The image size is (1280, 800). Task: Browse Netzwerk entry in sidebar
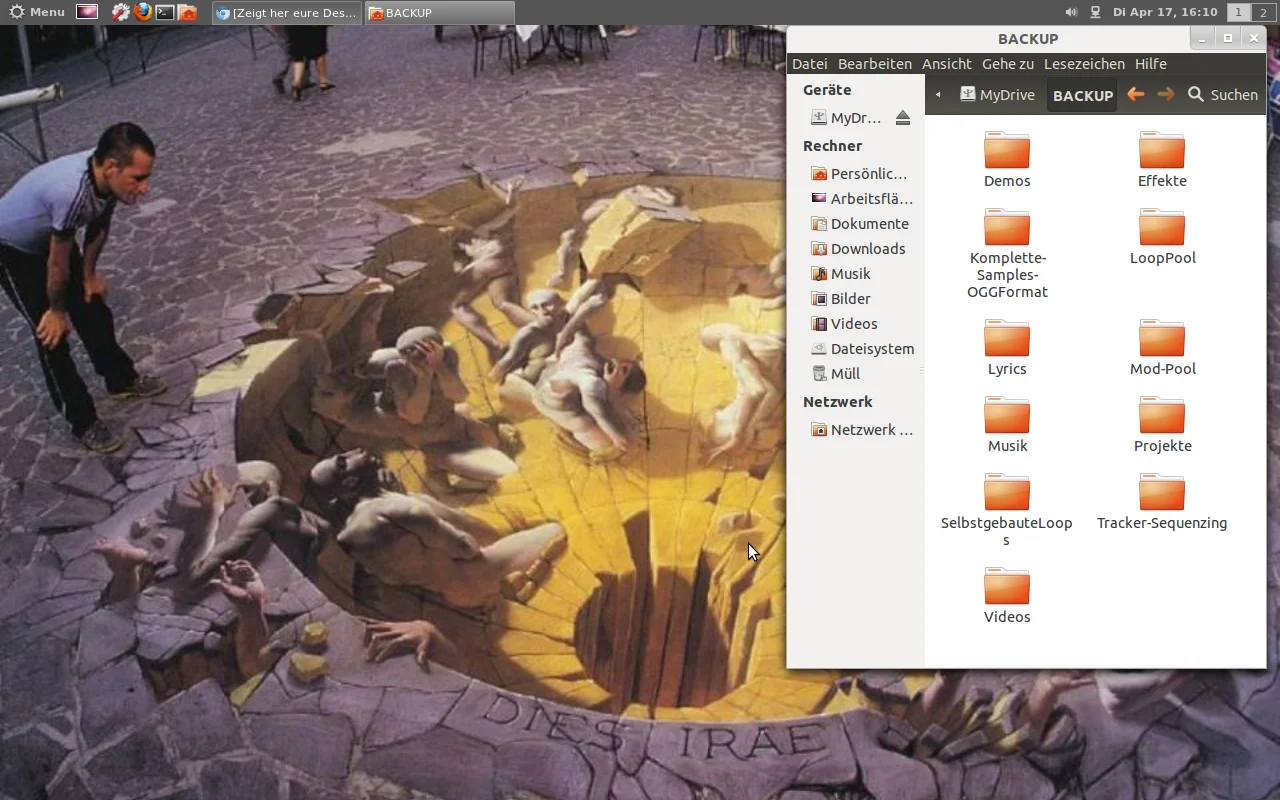click(x=862, y=430)
